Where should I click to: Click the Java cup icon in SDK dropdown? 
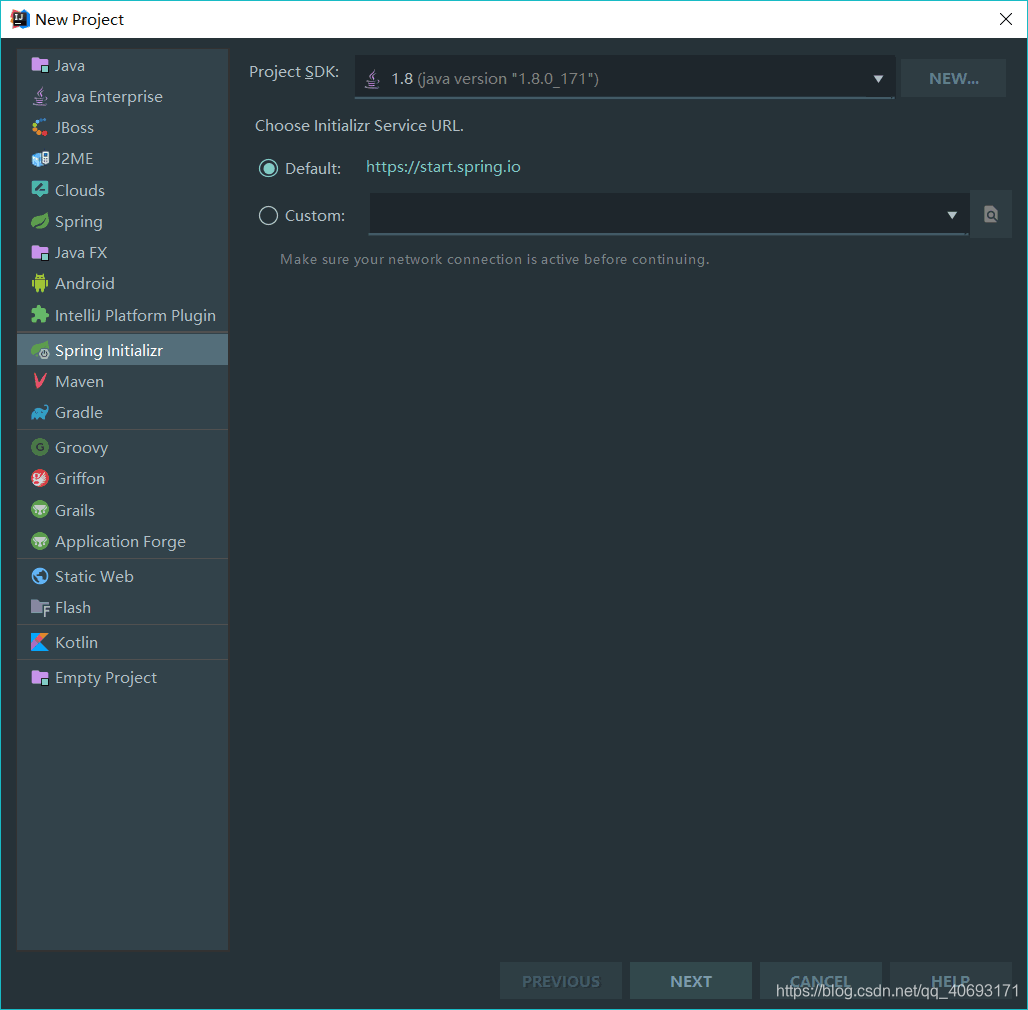coord(372,79)
